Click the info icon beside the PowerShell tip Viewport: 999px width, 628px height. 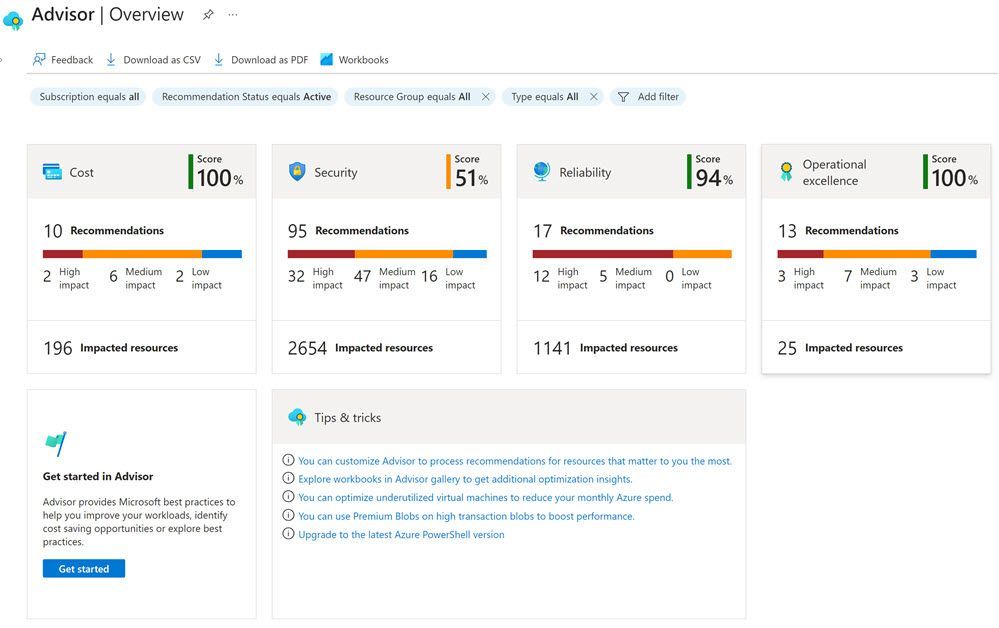click(288, 533)
